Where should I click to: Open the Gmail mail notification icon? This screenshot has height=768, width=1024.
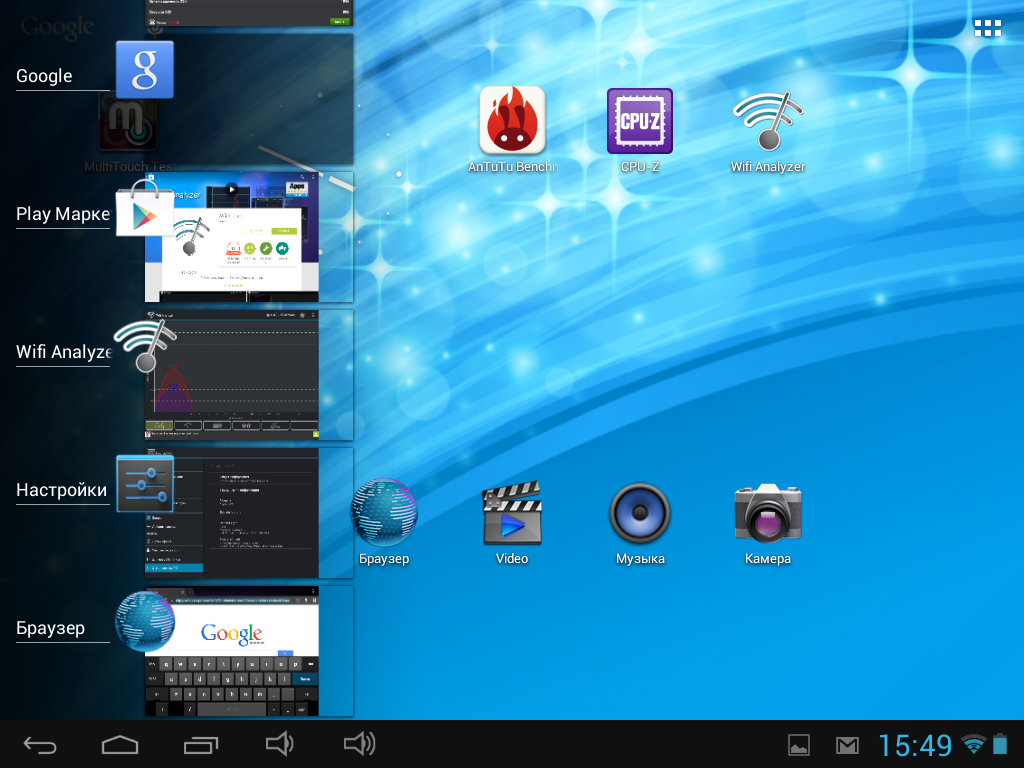847,745
